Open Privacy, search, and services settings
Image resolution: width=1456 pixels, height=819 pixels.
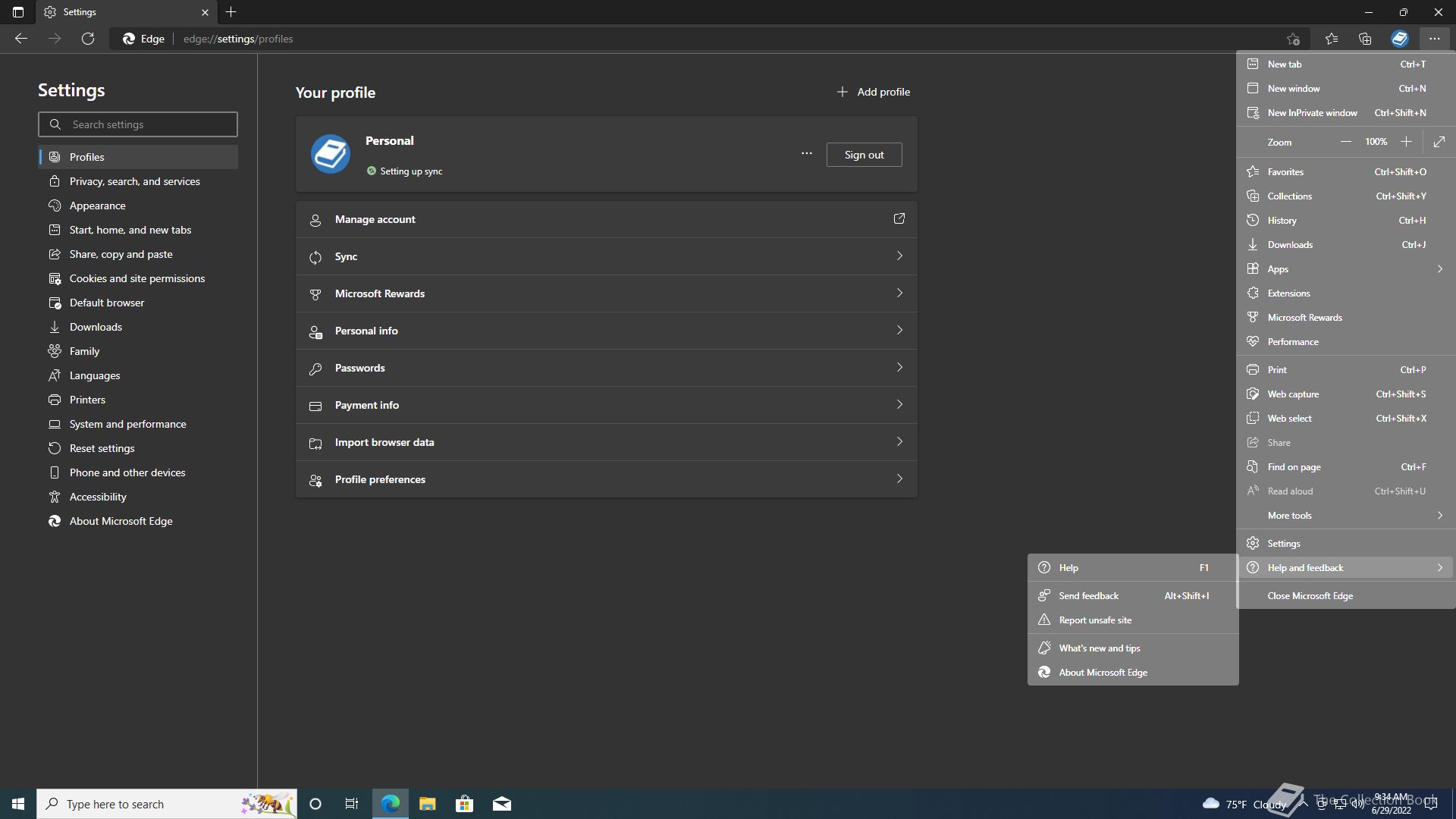[x=138, y=181]
